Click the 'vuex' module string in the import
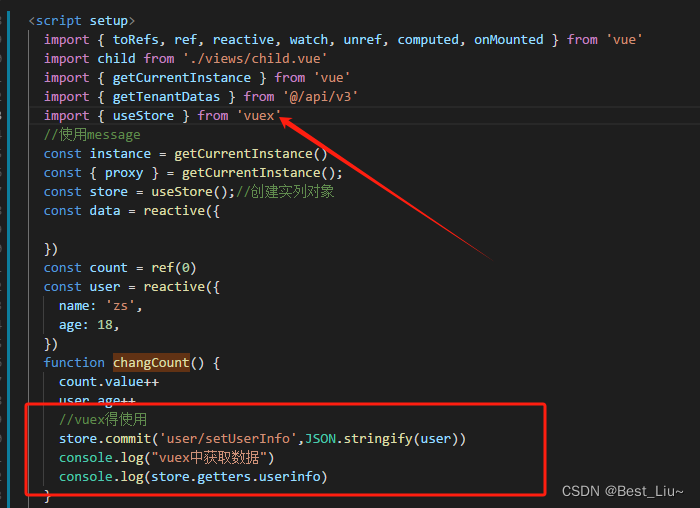 point(259,116)
